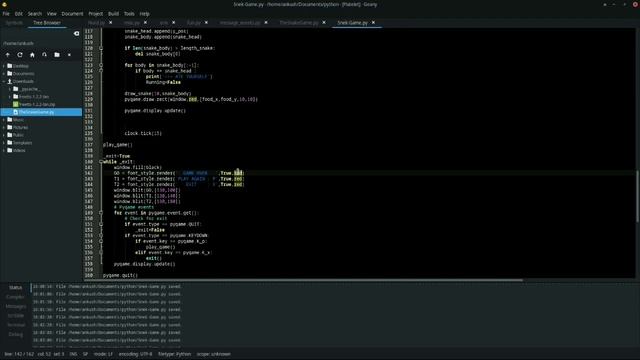
Task: Click the small x icon in browser toolbar
Action: coord(69,55)
